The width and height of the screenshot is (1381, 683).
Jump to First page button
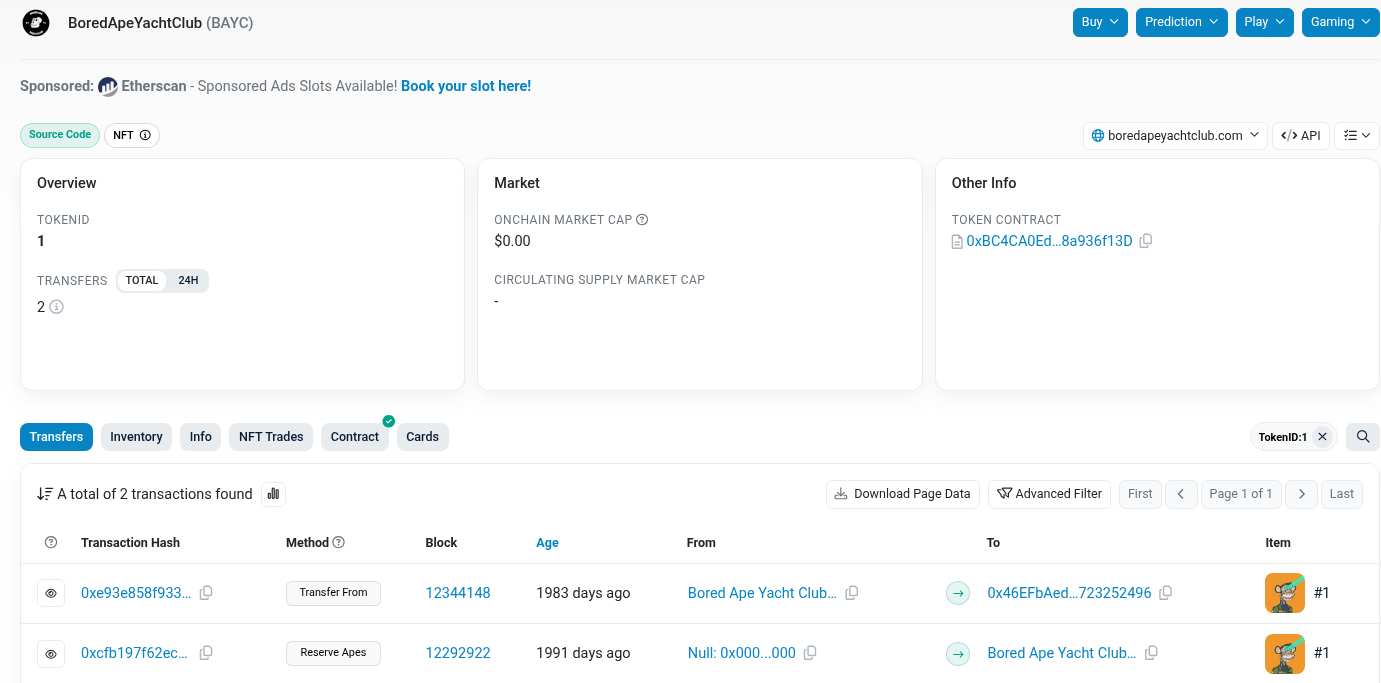coord(1140,494)
